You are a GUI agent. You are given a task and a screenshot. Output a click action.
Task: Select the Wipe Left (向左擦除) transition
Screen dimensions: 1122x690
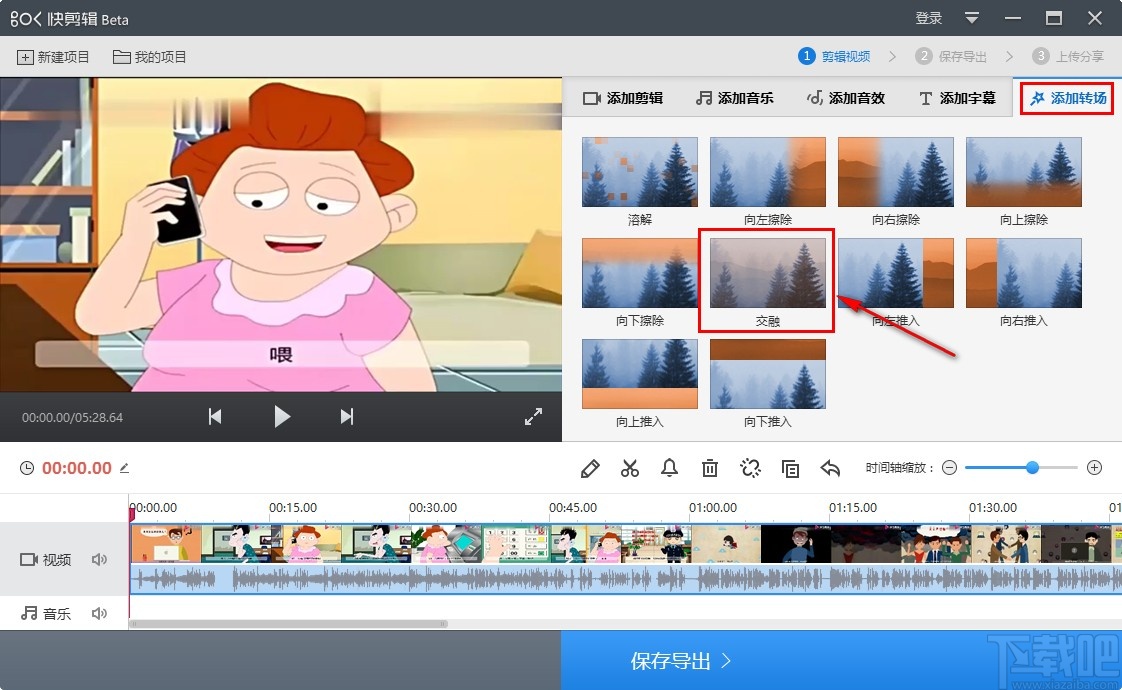pyautogui.click(x=768, y=172)
